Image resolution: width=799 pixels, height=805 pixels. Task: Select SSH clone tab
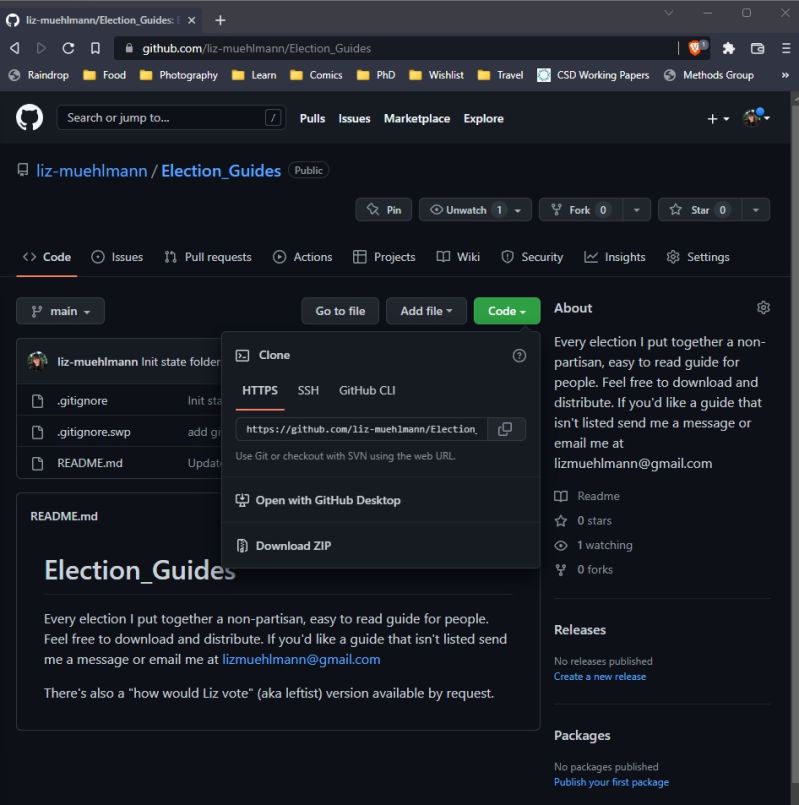tap(308, 391)
